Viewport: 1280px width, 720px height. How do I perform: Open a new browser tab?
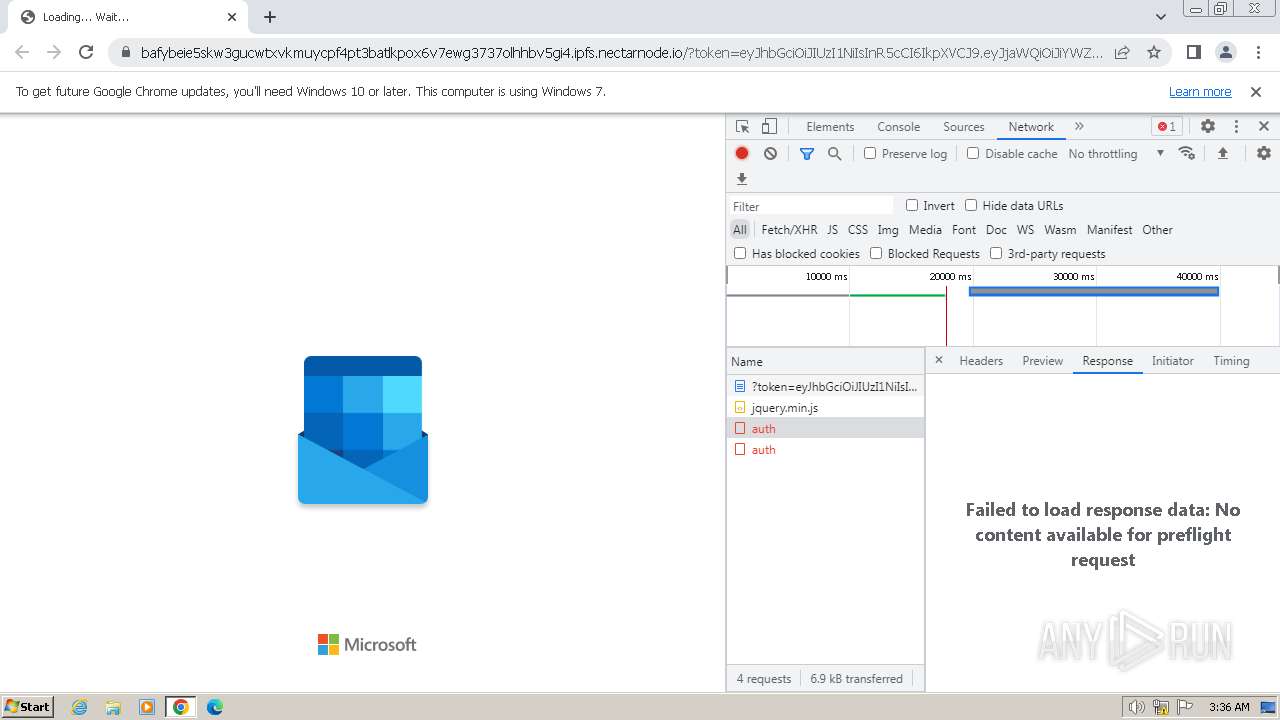pyautogui.click(x=270, y=17)
